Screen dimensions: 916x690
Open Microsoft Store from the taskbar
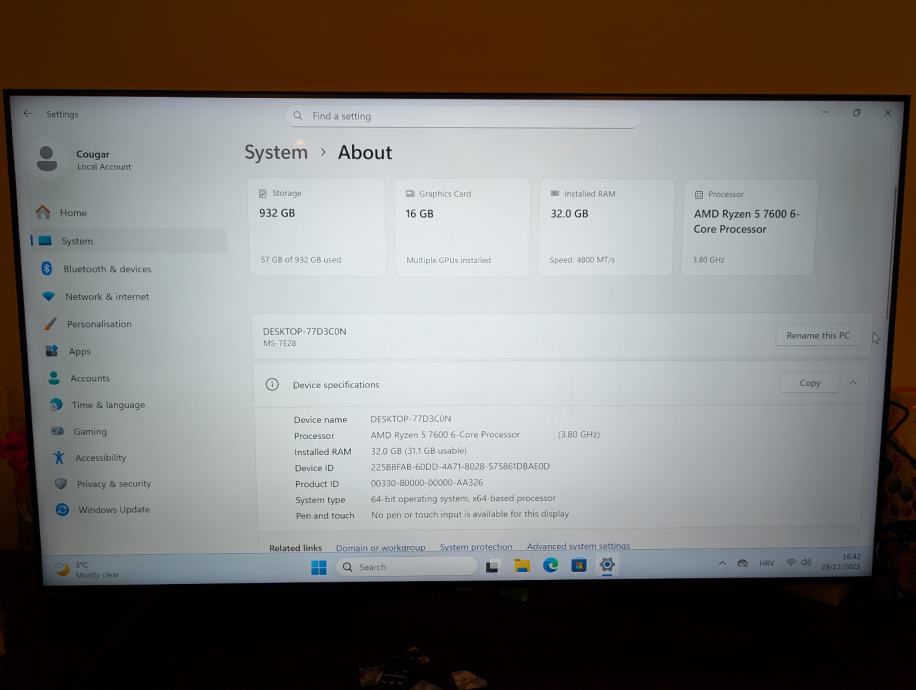(x=578, y=565)
